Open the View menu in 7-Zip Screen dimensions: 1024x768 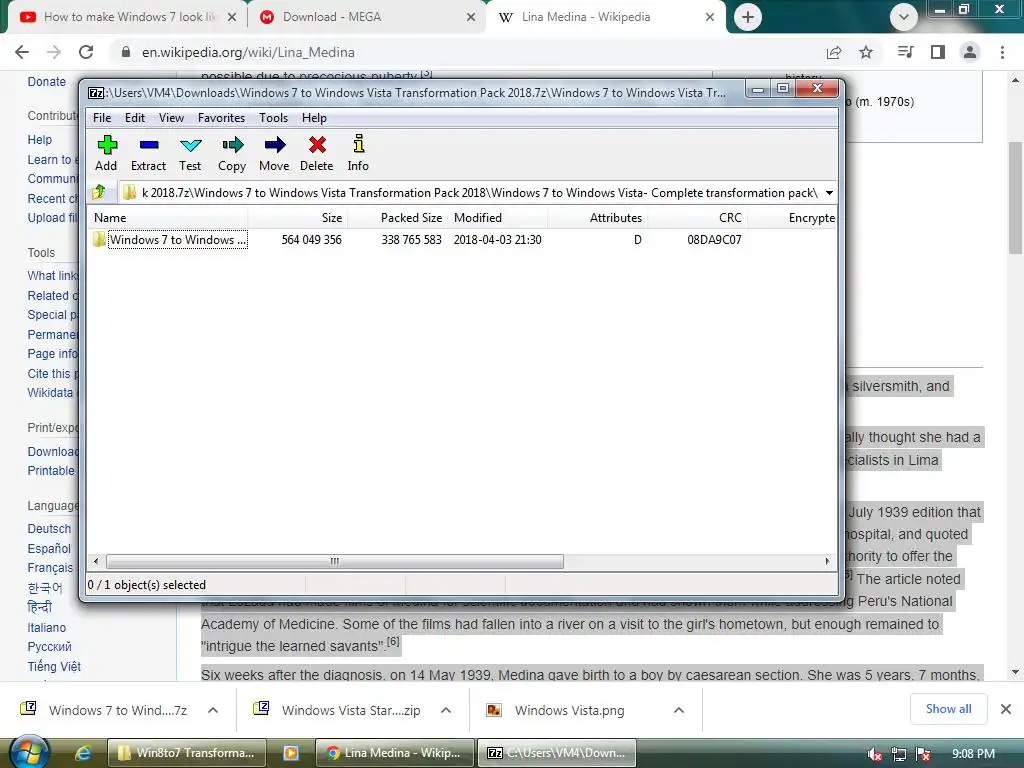(171, 118)
